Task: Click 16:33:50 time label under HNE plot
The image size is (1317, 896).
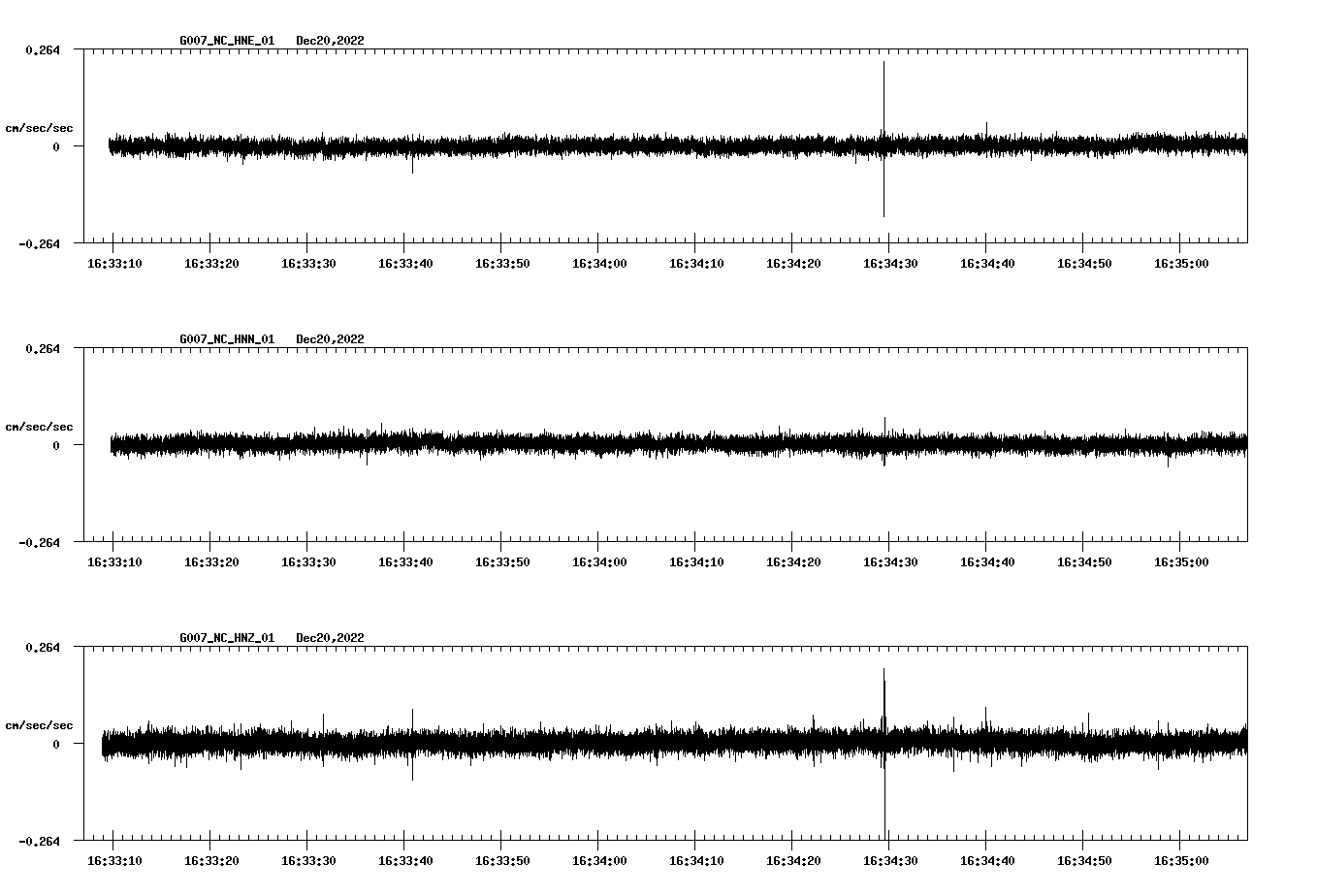Action: pos(502,264)
